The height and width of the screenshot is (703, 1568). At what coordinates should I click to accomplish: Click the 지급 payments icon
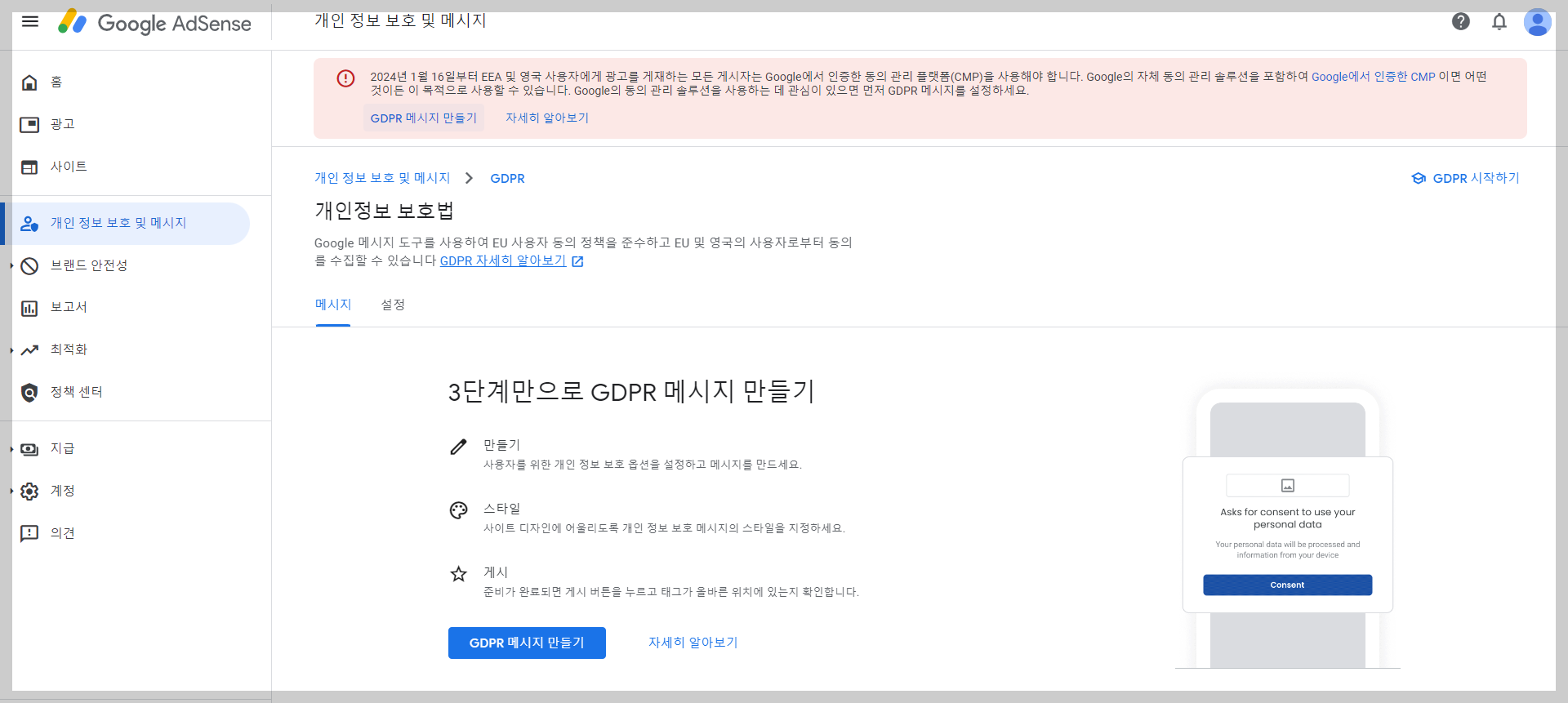(x=29, y=449)
